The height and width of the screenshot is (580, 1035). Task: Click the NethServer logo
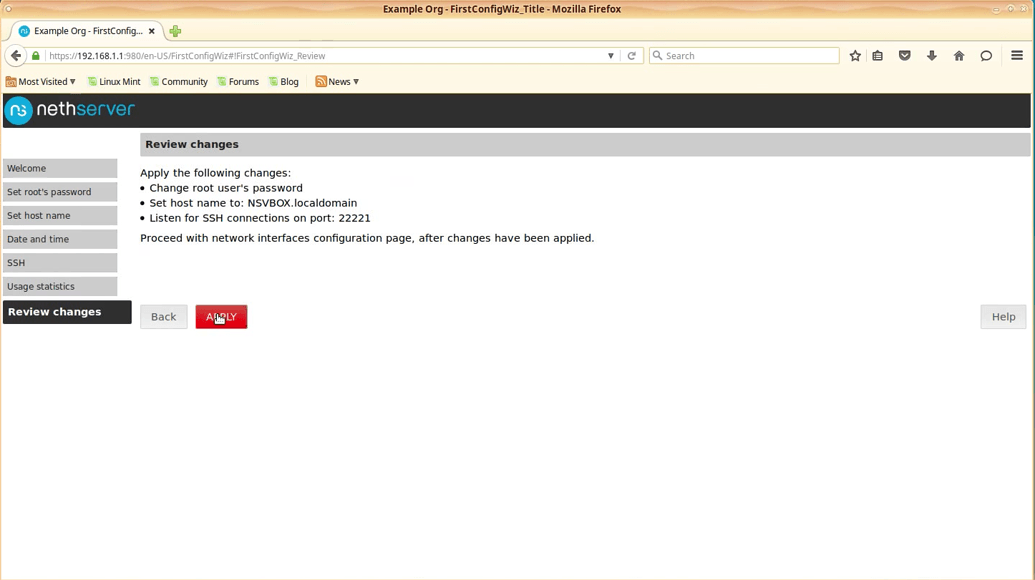click(69, 110)
